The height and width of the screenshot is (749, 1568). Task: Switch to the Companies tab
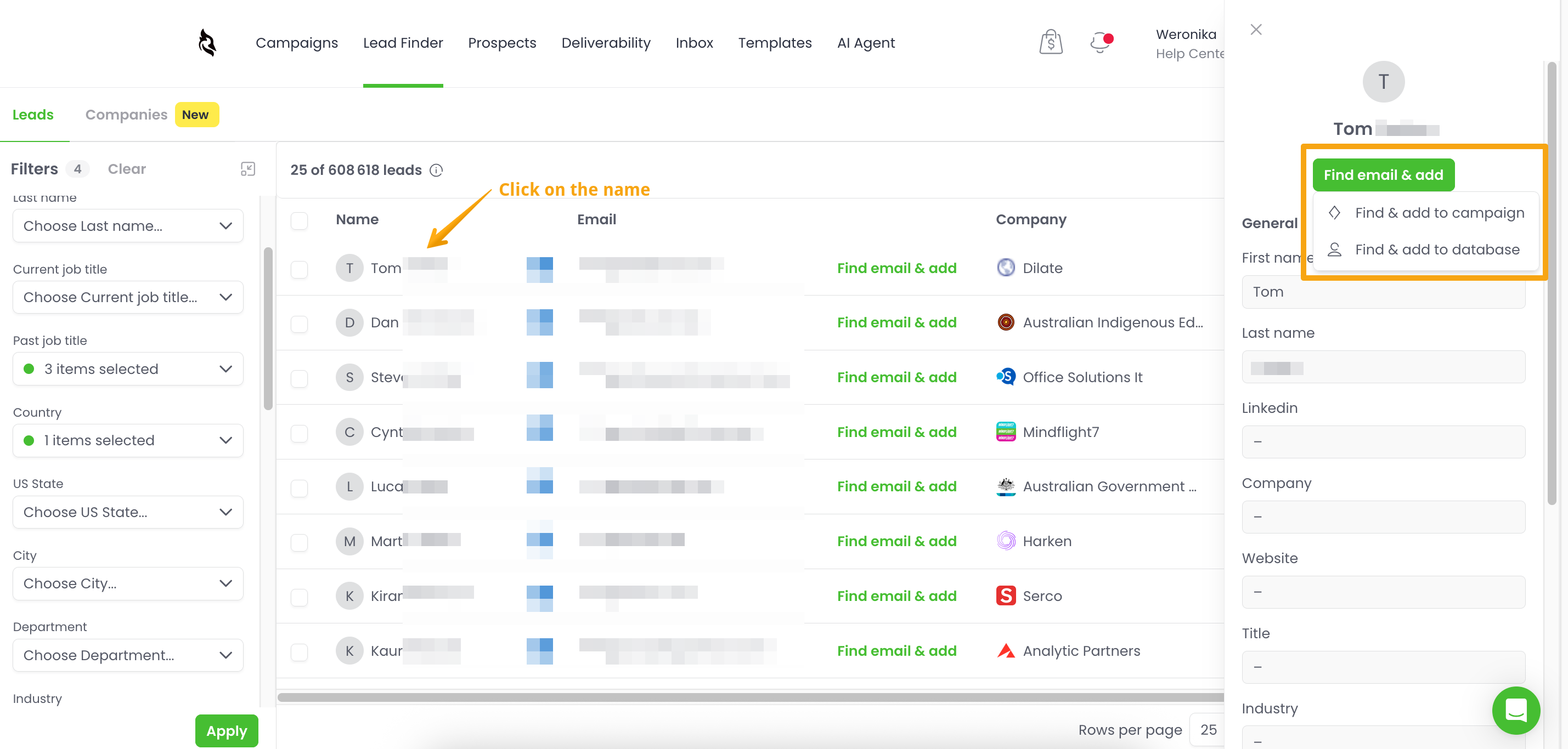point(126,115)
